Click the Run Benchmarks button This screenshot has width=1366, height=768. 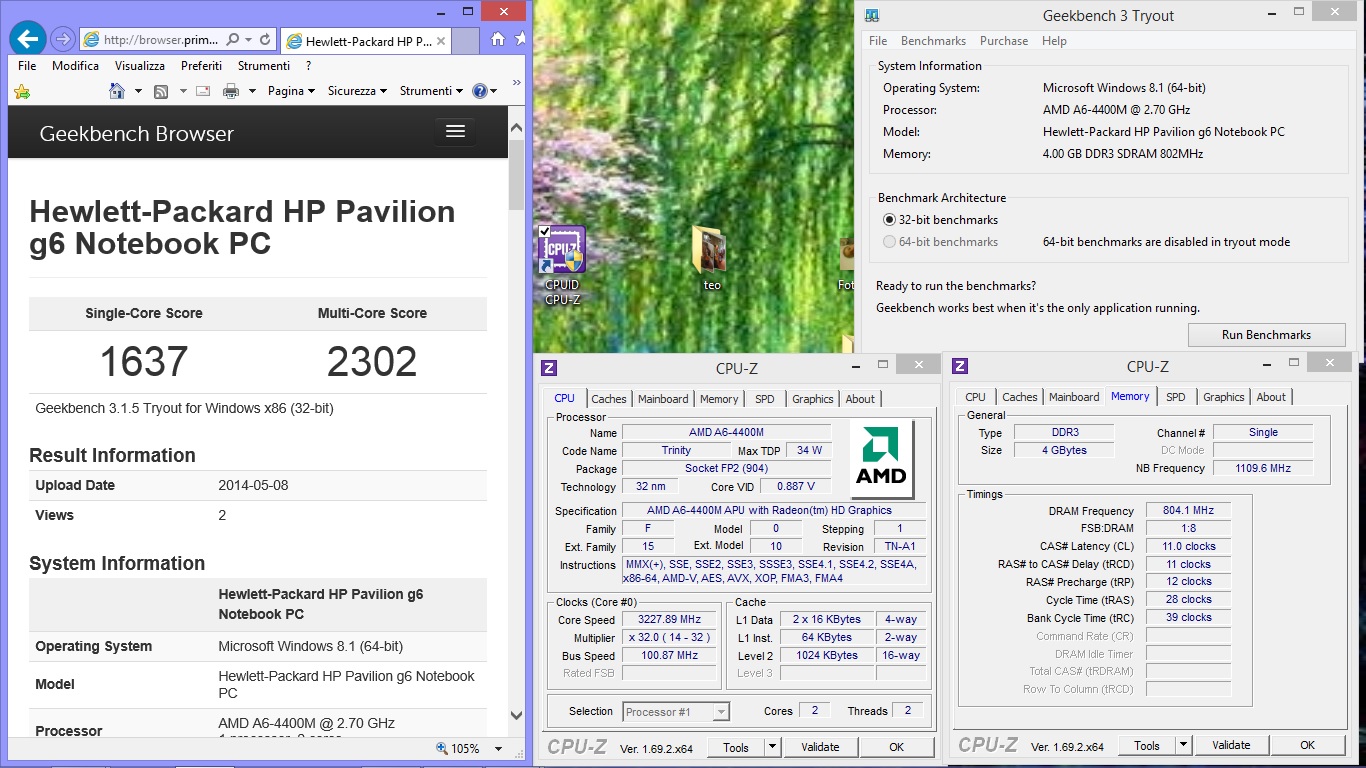pos(1266,335)
